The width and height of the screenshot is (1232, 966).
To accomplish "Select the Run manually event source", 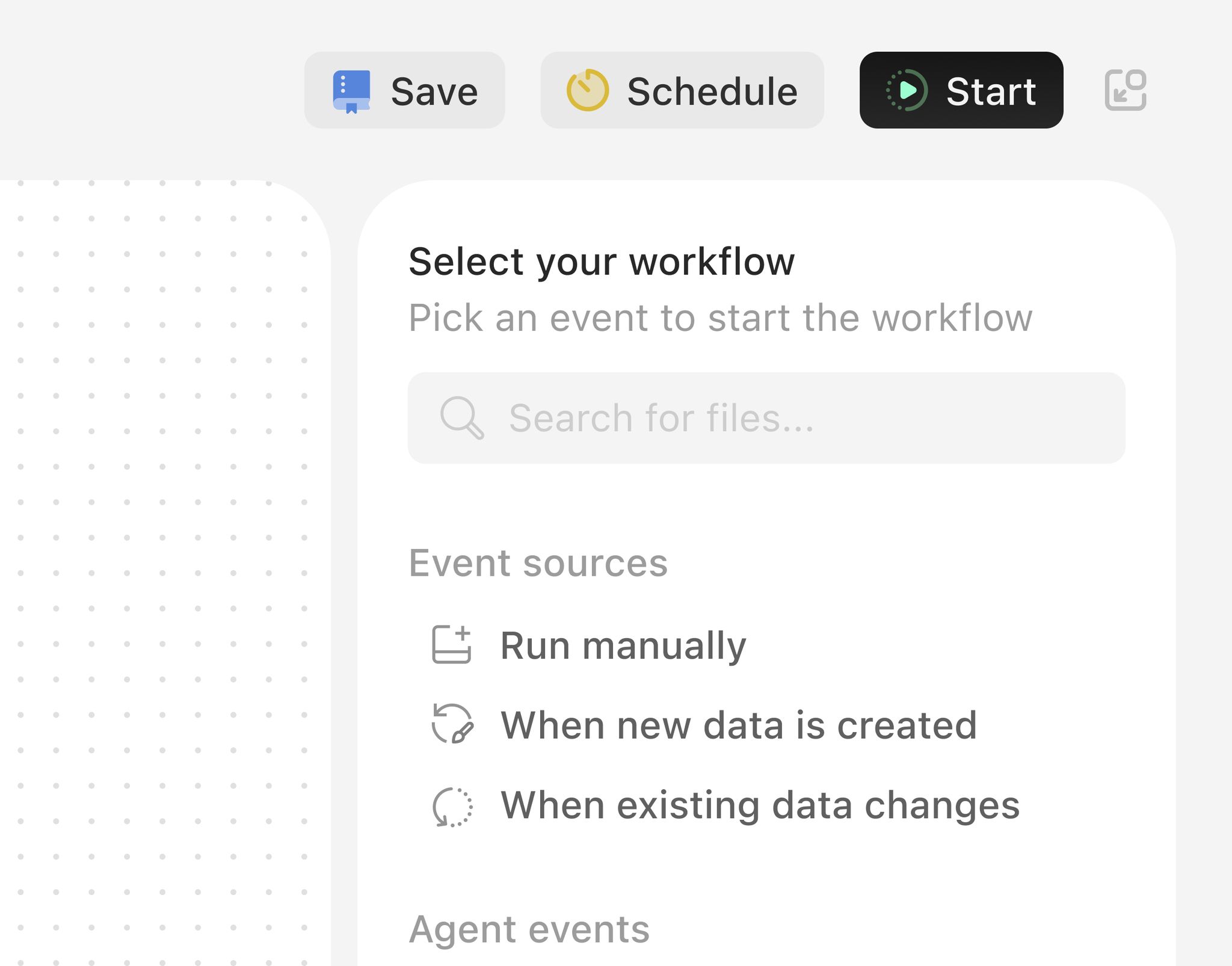I will (x=623, y=645).
